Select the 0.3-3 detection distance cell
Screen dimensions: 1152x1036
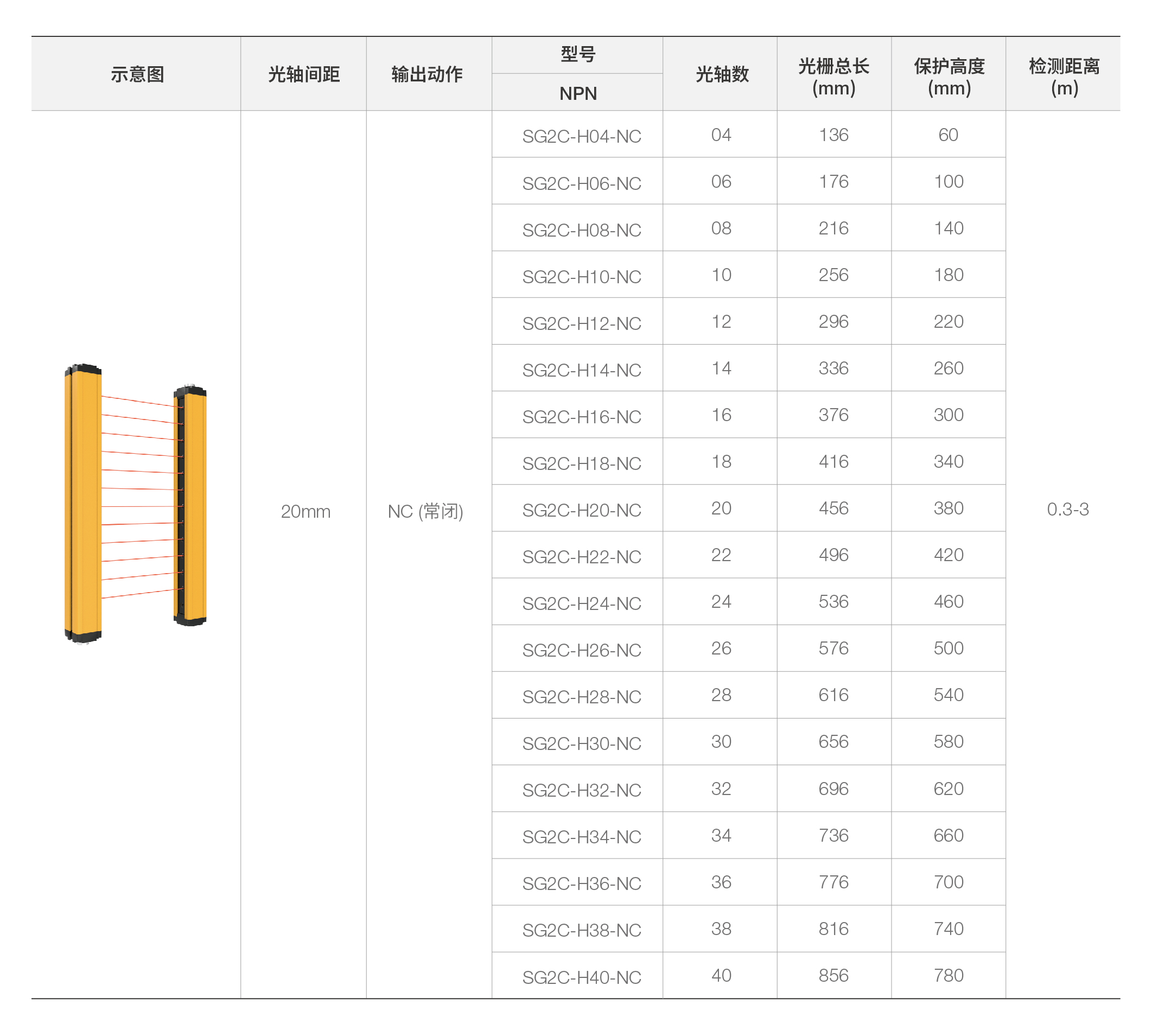1067,509
